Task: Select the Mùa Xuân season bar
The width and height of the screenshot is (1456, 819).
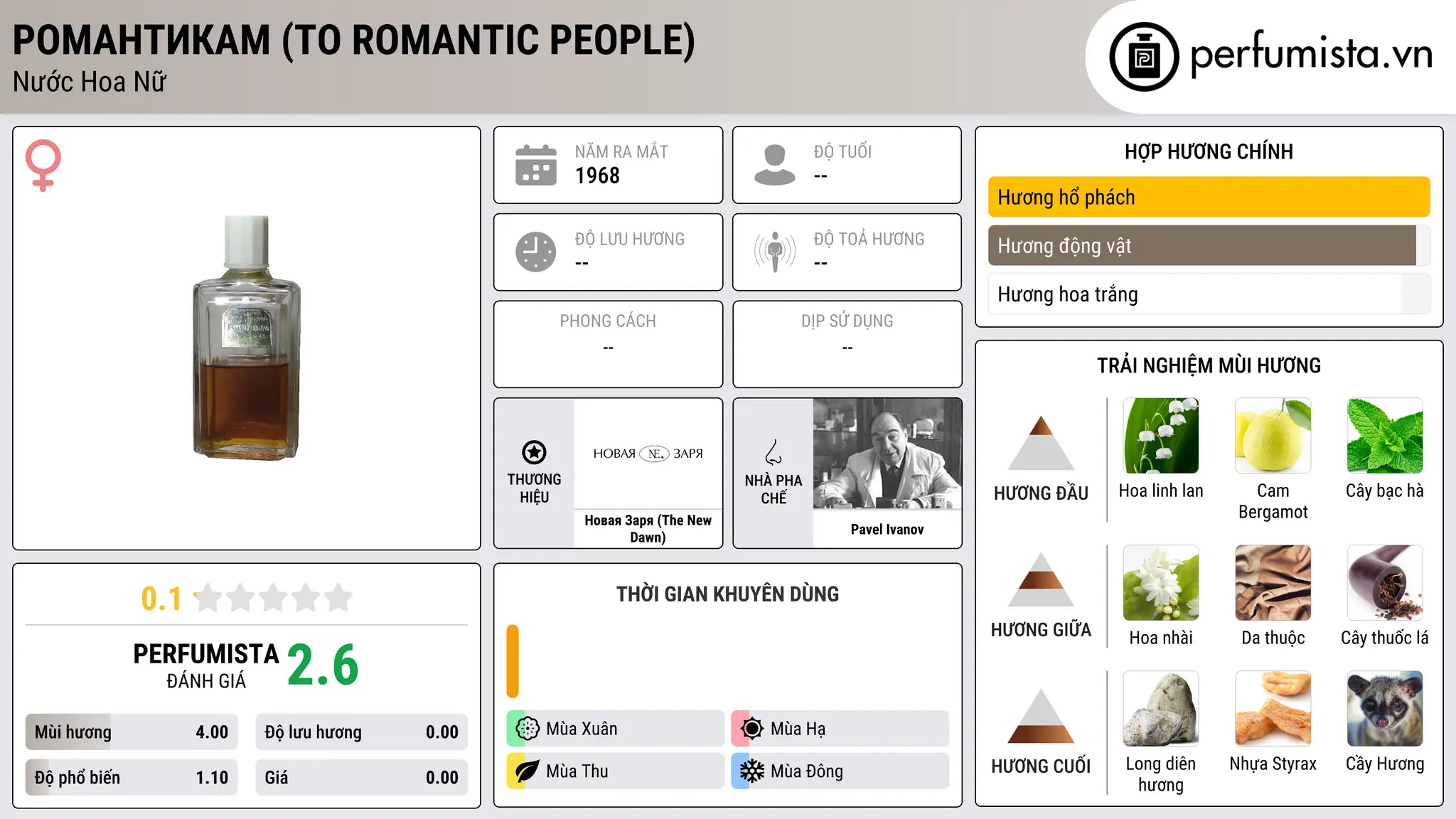Action: (615, 729)
